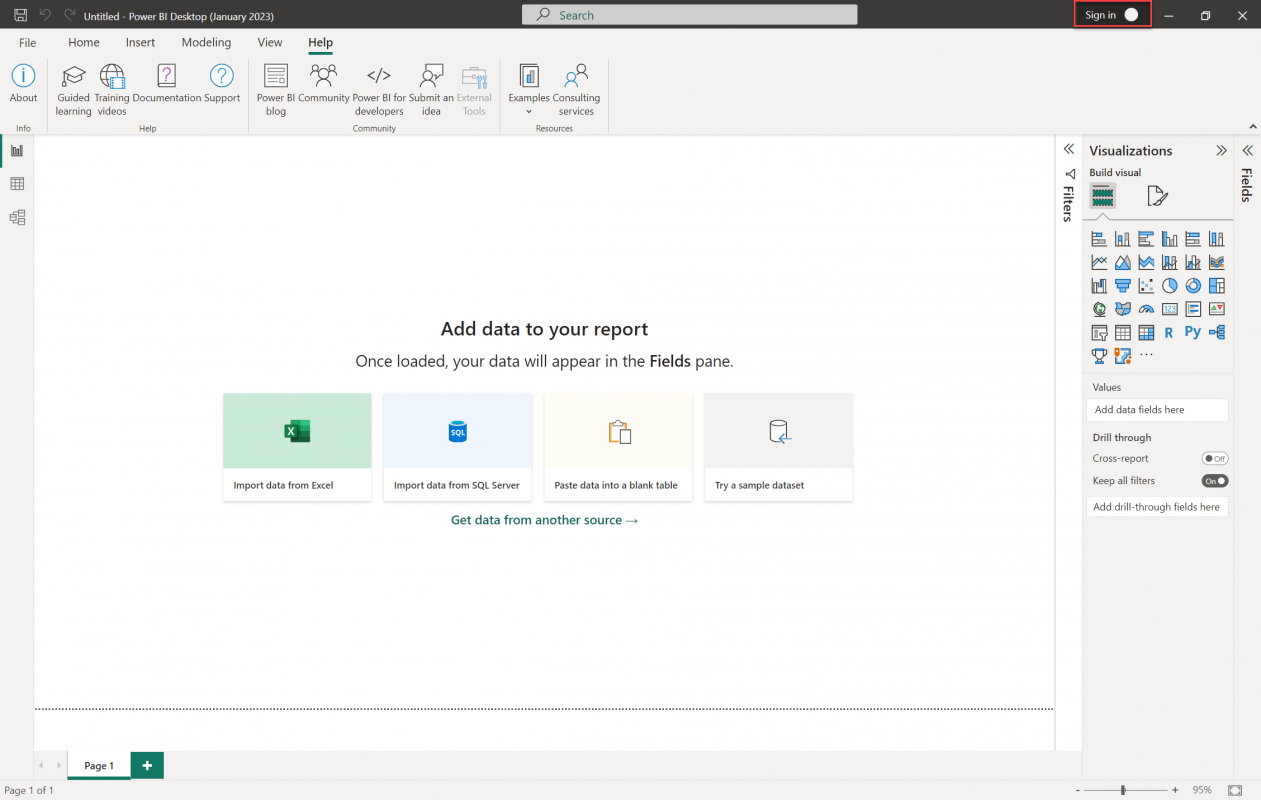Switch to Report view in left sidebar
This screenshot has width=1261, height=800.
tap(17, 151)
